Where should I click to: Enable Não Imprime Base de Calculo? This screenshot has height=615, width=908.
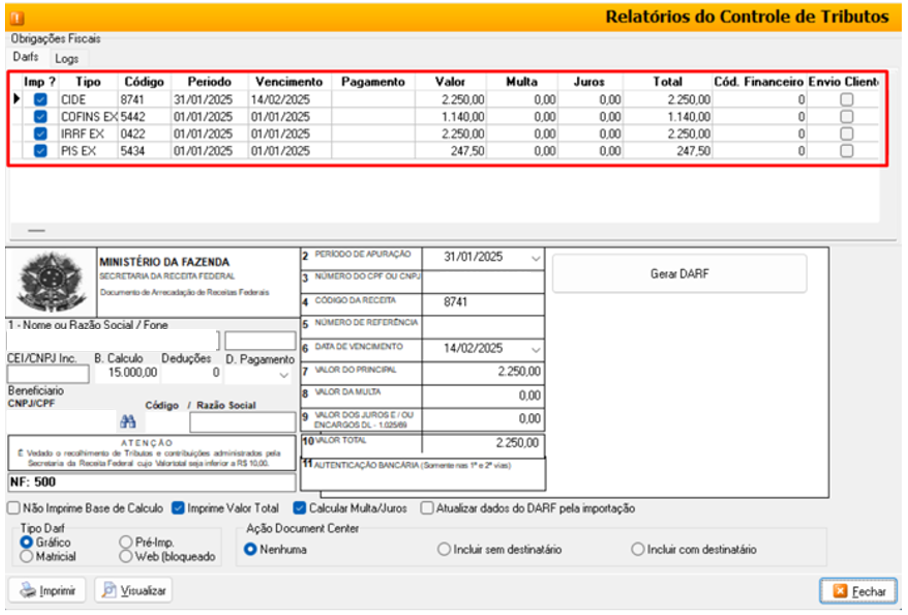tap(13, 508)
